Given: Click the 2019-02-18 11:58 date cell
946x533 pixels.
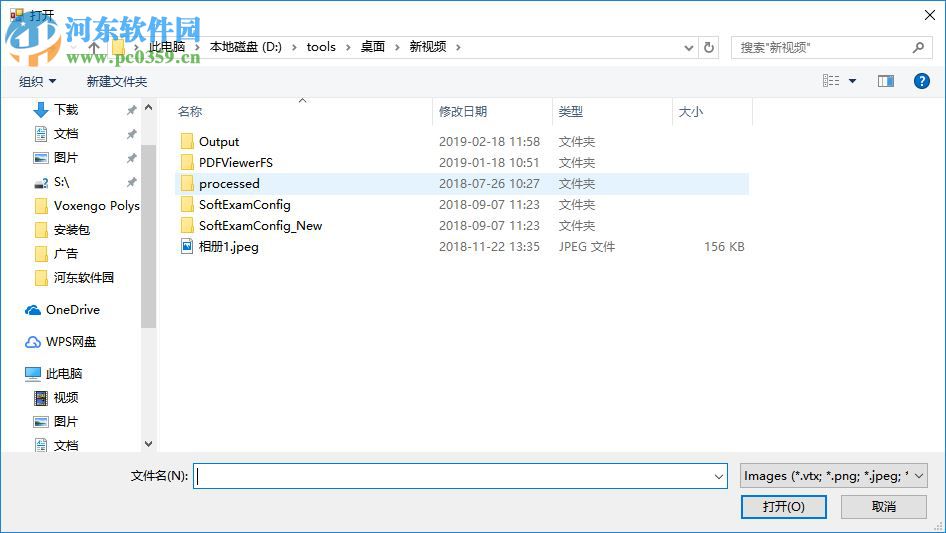Looking at the screenshot, I should [x=489, y=142].
